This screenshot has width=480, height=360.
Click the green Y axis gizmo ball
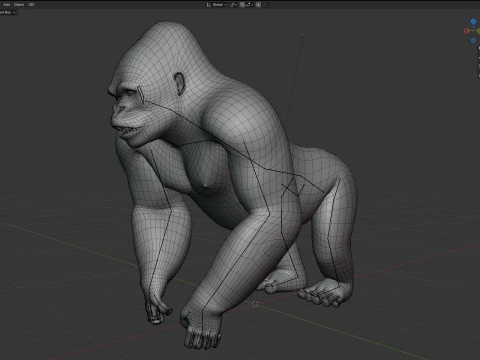[x=479, y=31]
